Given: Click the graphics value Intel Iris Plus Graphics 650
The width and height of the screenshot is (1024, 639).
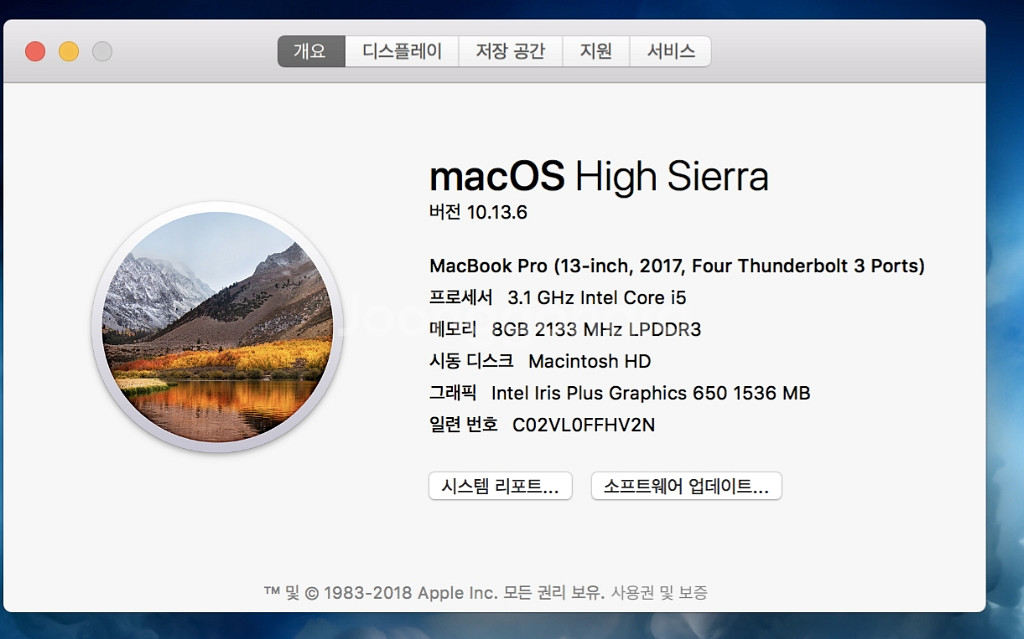Looking at the screenshot, I should coord(650,393).
